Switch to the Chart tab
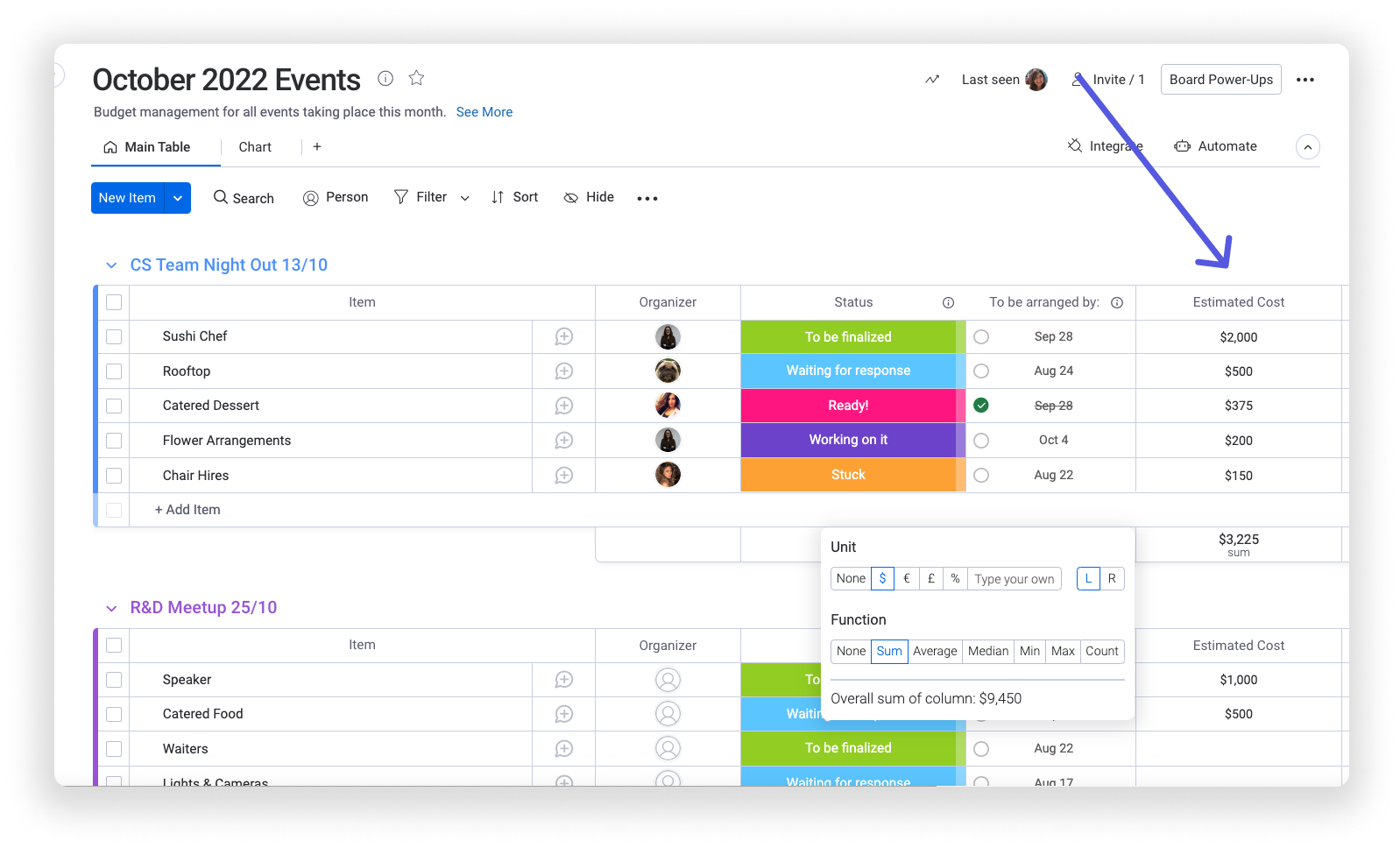Screen dimensions: 1400x848 click(255, 147)
